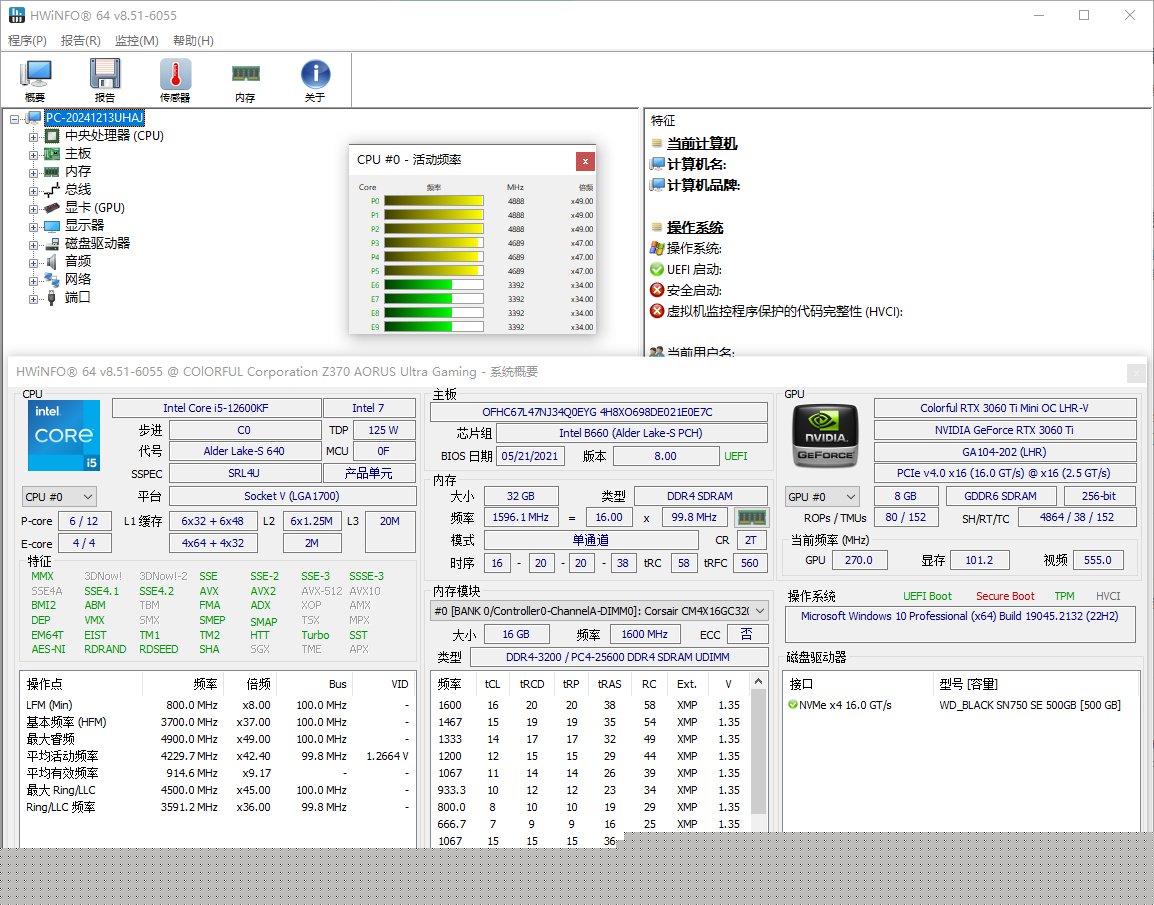This screenshot has width=1154, height=905.
Task: Expand the 内存 tree node
Action: (33, 173)
